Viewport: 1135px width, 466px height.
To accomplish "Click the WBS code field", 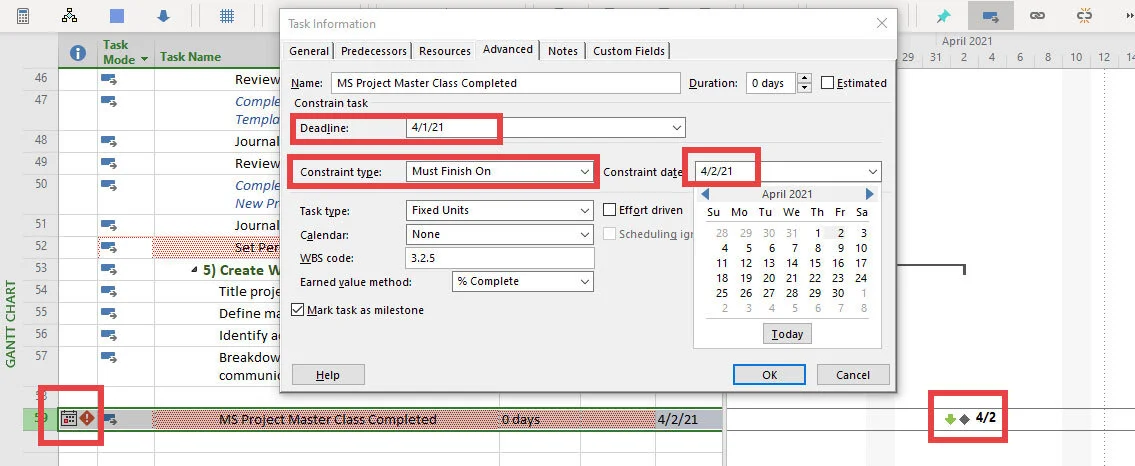I will 499,258.
